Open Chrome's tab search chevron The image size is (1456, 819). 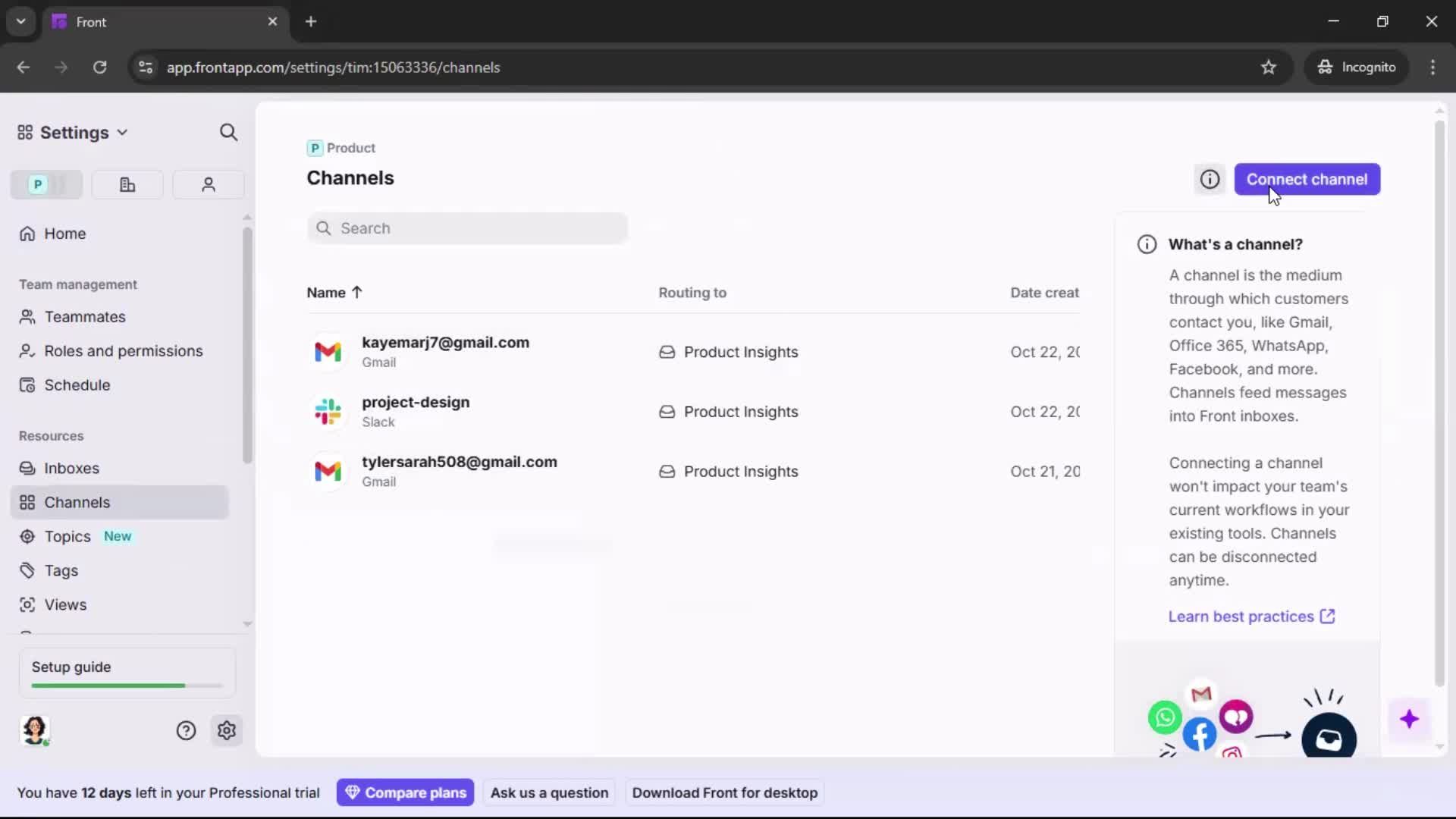20,21
